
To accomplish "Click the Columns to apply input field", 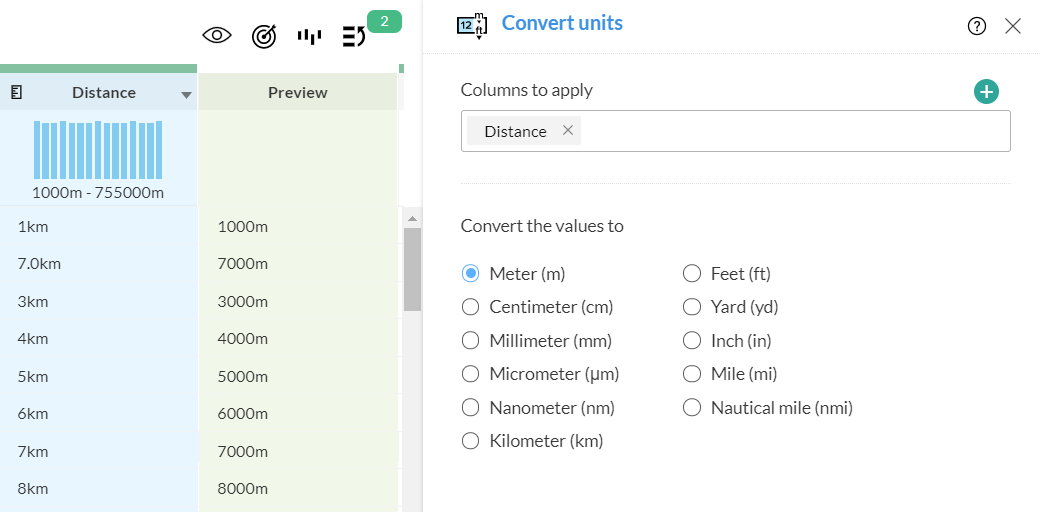I will point(790,131).
